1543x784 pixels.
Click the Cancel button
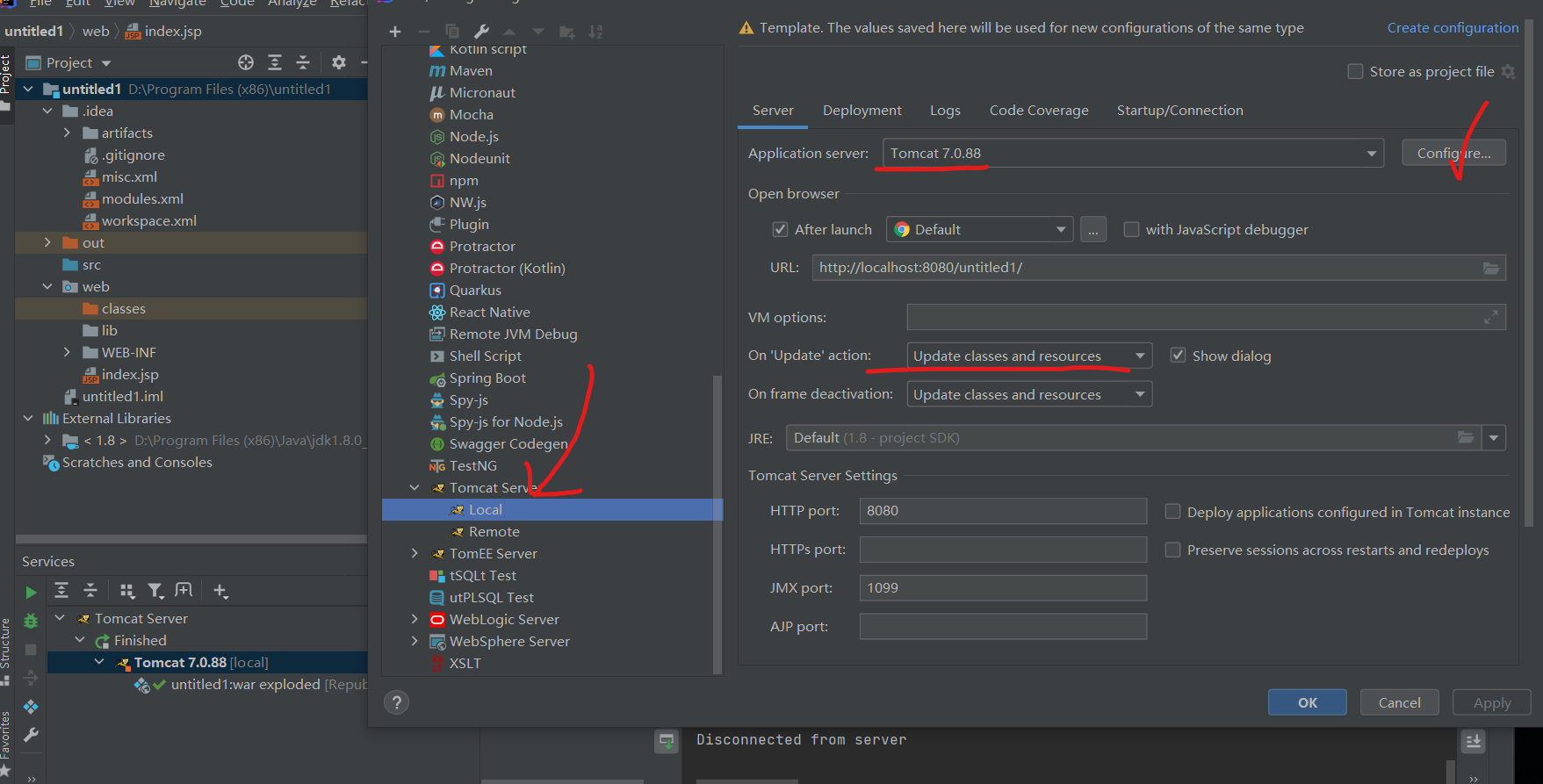click(1399, 702)
